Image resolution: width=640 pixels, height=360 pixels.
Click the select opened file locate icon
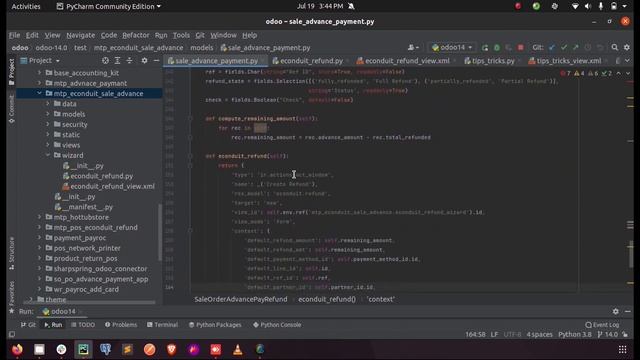click(x=105, y=60)
